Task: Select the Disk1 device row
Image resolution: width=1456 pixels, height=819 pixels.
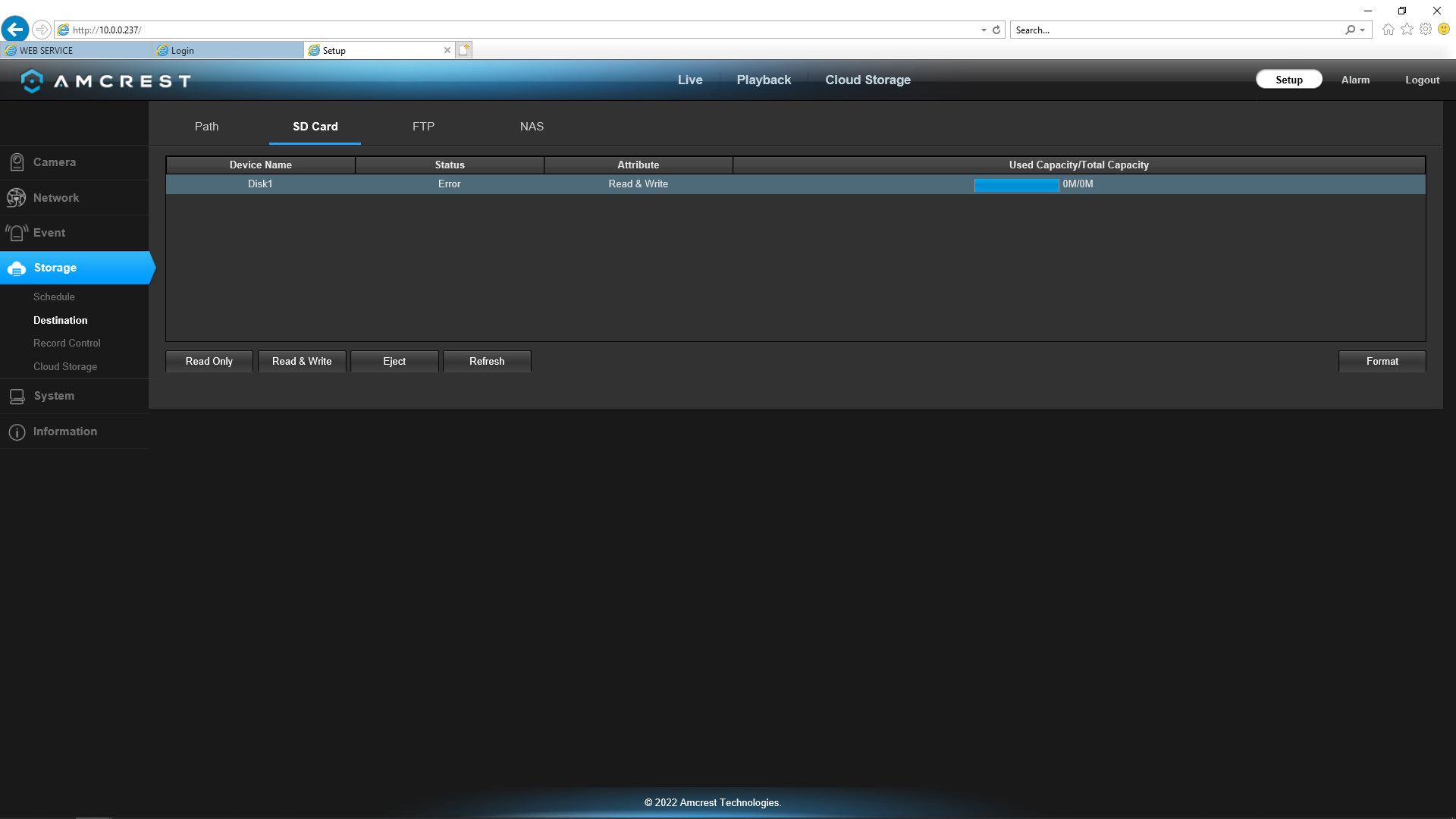Action: tap(795, 184)
